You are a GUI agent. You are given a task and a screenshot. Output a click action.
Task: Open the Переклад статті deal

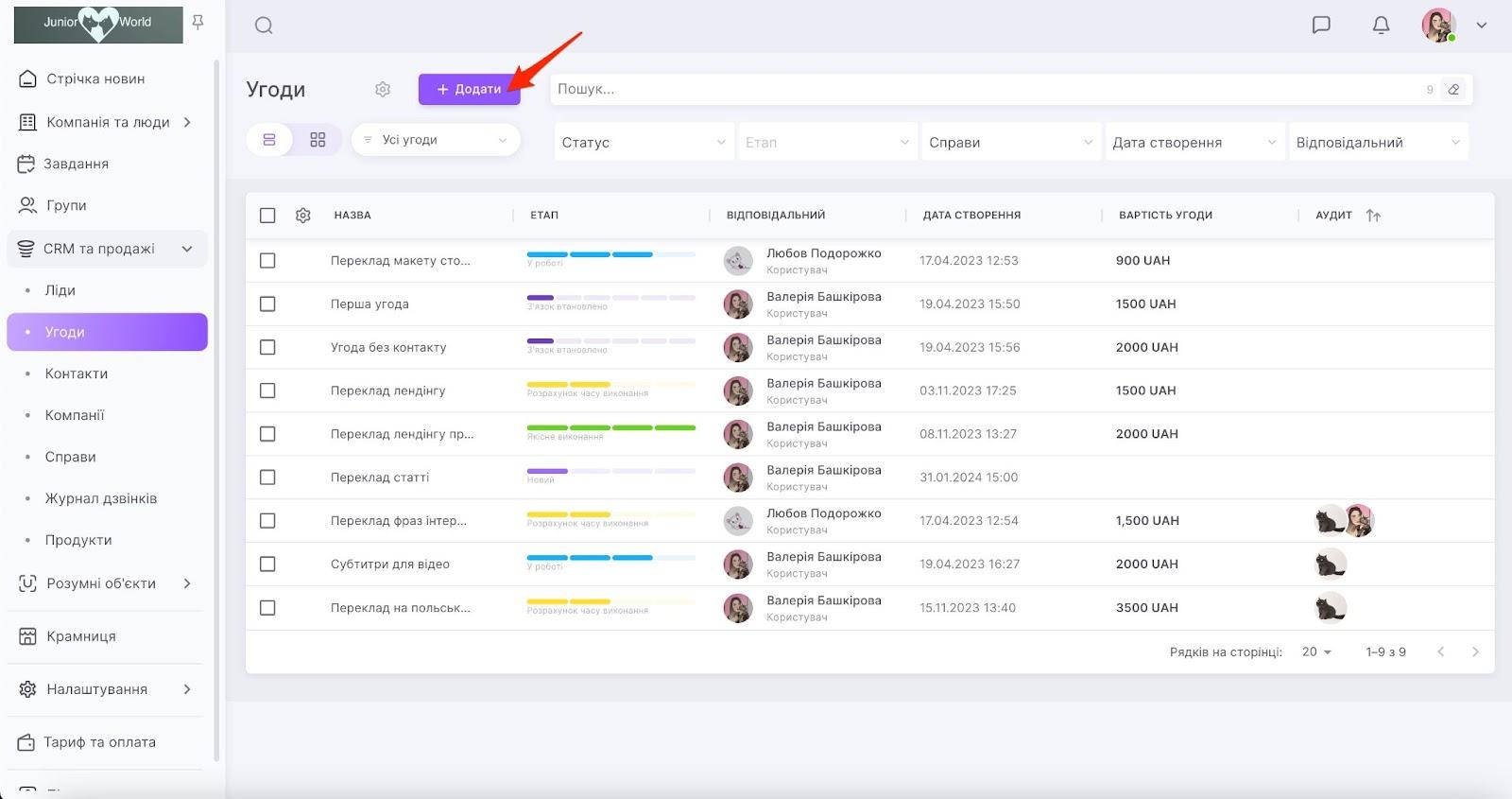pyautogui.click(x=380, y=478)
